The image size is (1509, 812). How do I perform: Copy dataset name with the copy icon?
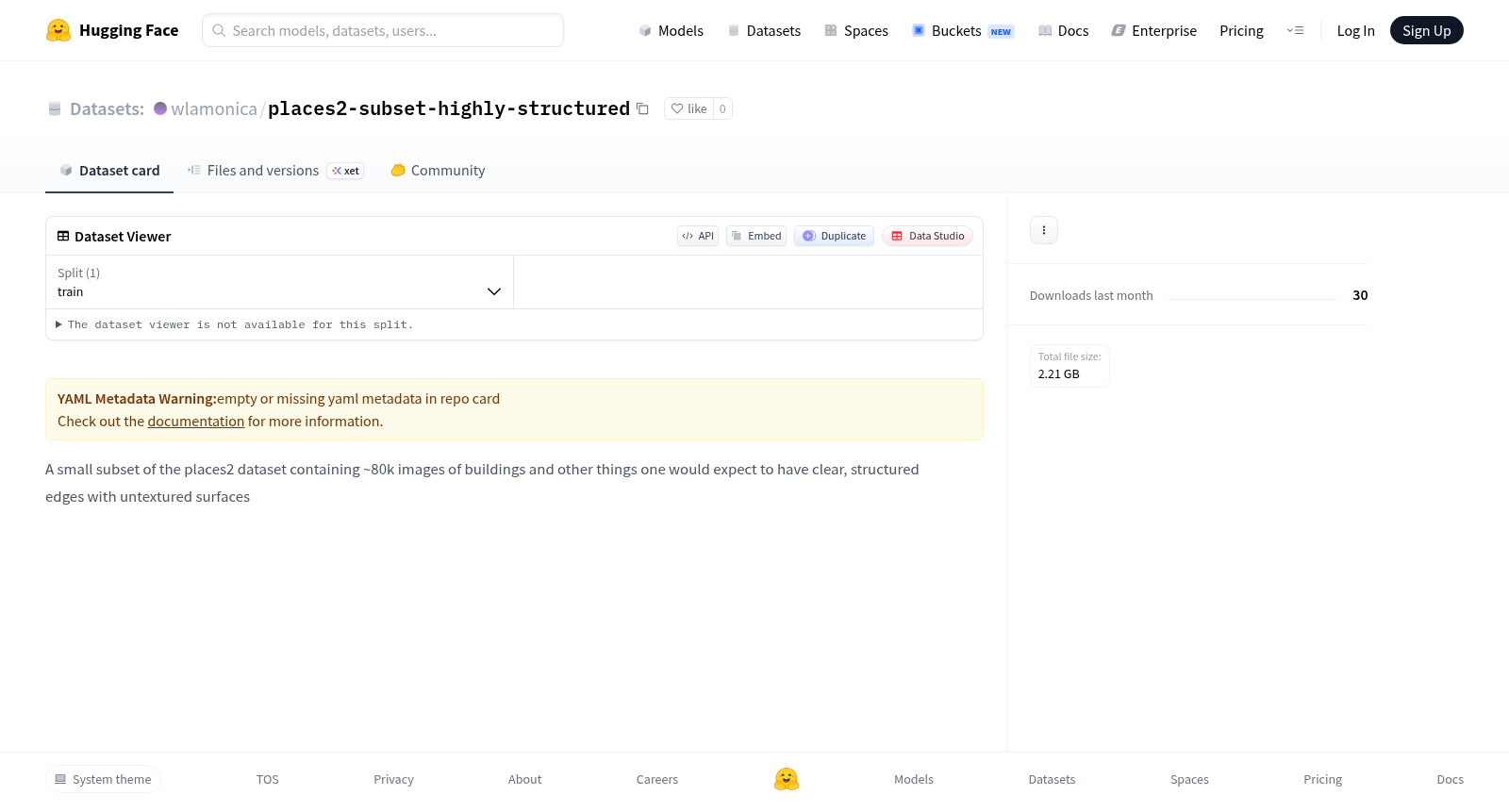pos(642,108)
